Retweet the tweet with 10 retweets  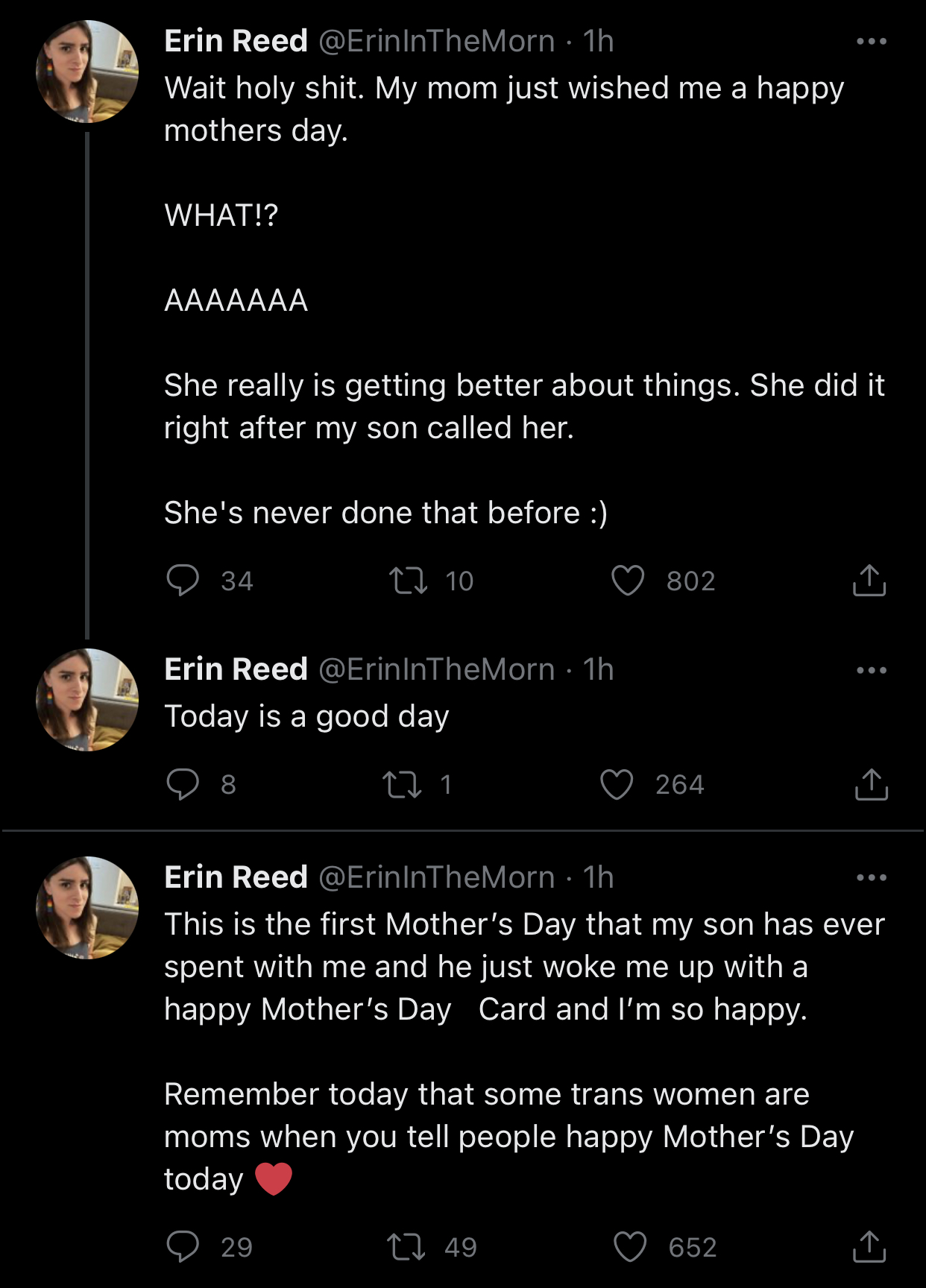point(408,581)
